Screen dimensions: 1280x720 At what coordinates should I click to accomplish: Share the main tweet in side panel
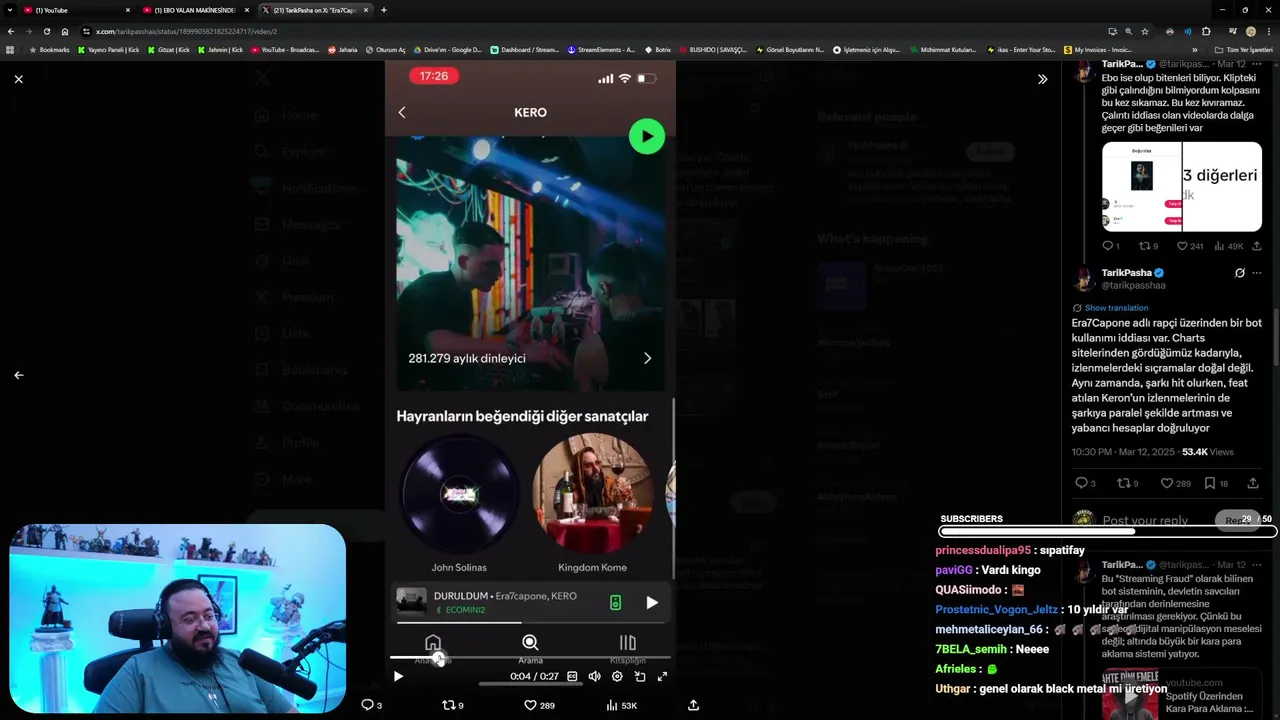(x=1253, y=483)
